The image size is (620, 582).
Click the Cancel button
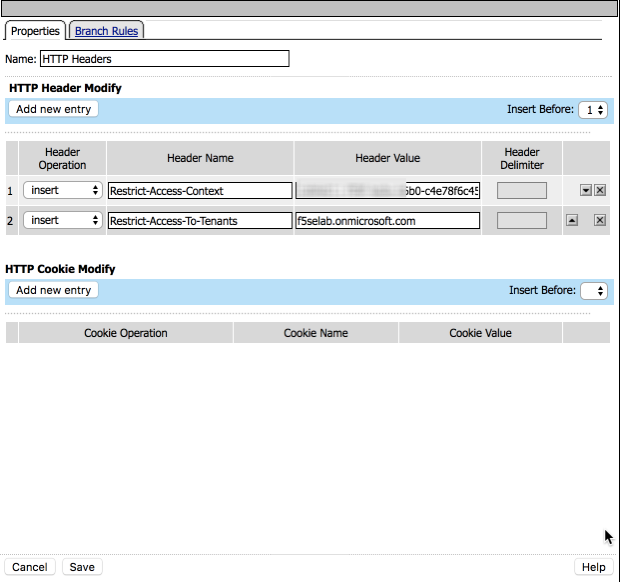(x=30, y=567)
